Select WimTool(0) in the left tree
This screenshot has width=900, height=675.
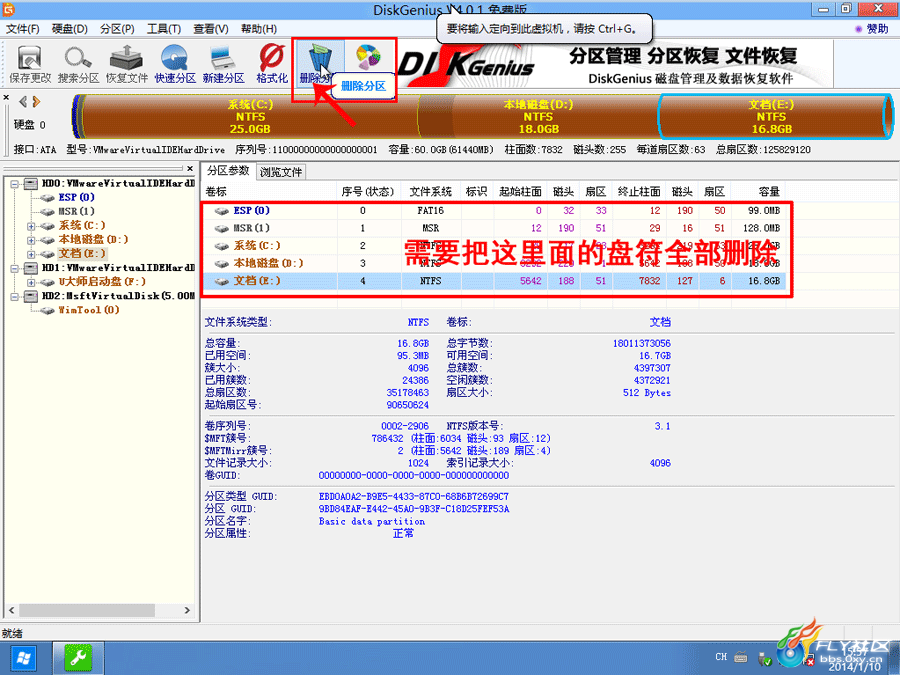coord(88,310)
